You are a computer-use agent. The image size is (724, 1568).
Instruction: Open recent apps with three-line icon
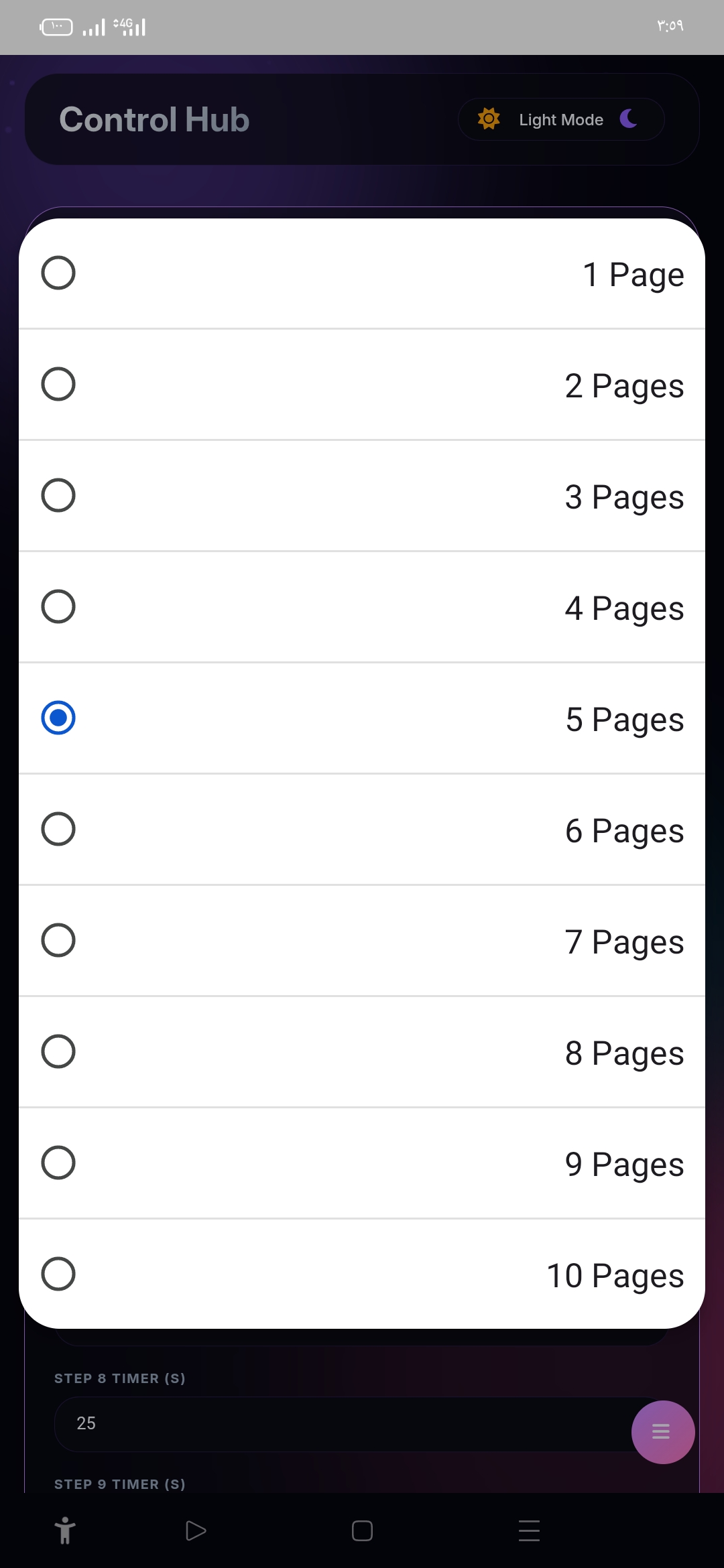[x=529, y=1530]
